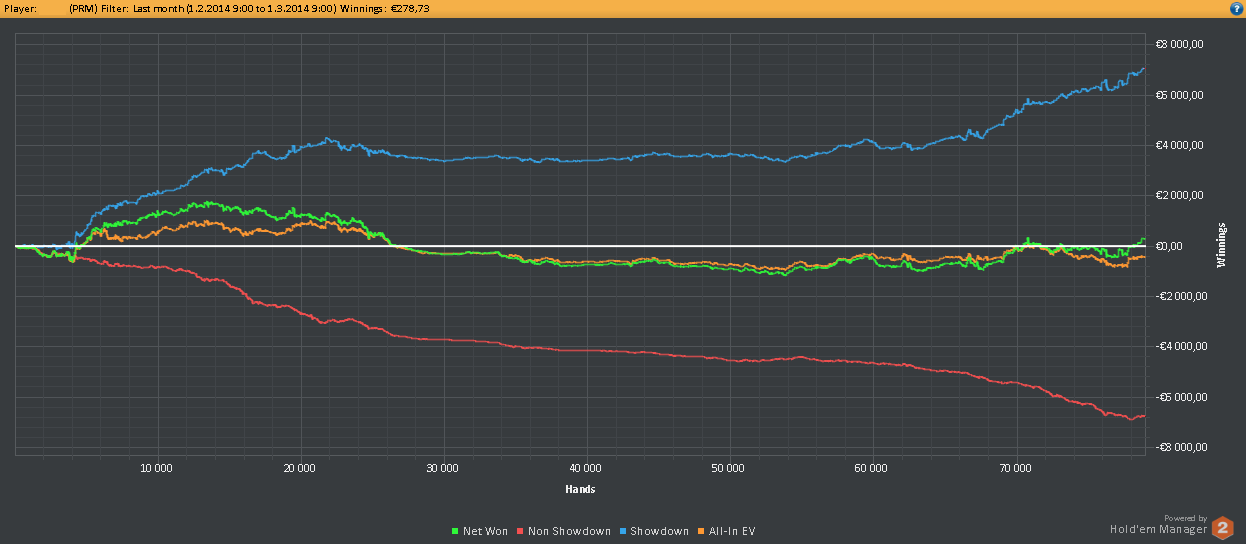The image size is (1246, 544).
Task: Open help via the blue question mark icon
Action: [1237, 8]
